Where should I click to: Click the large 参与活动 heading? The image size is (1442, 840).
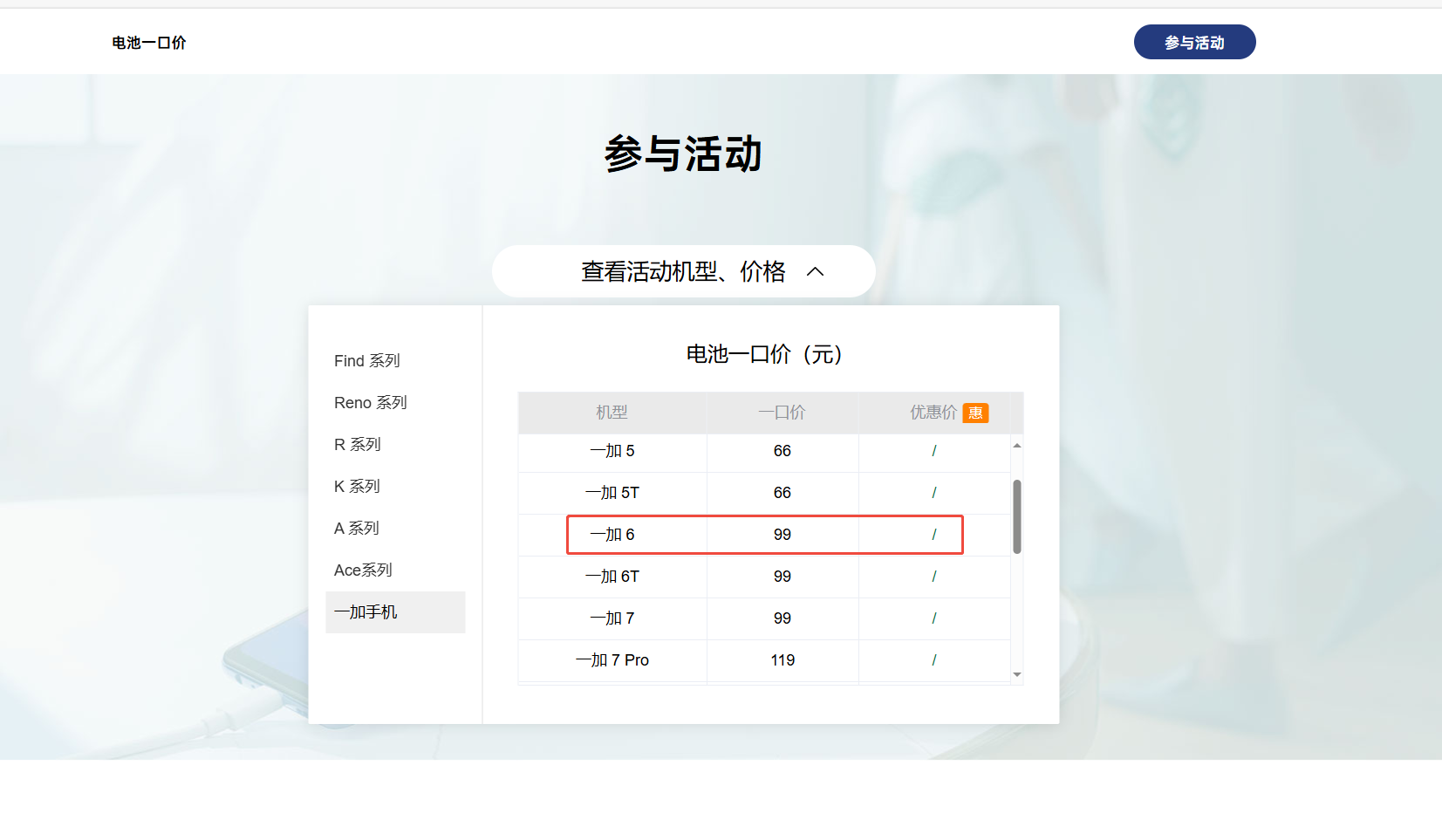tap(683, 154)
